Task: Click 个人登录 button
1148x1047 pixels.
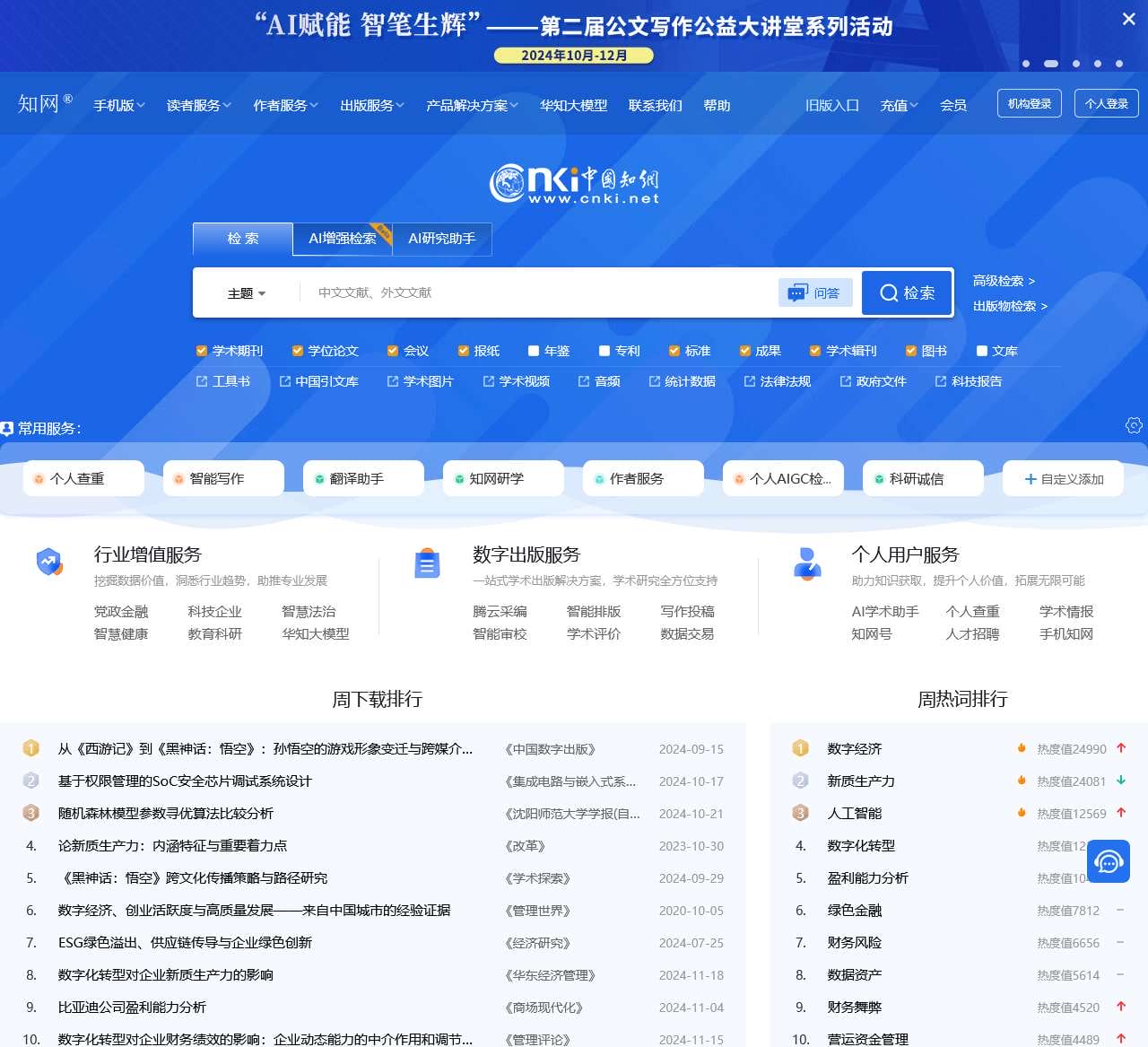Action: pos(1107,103)
